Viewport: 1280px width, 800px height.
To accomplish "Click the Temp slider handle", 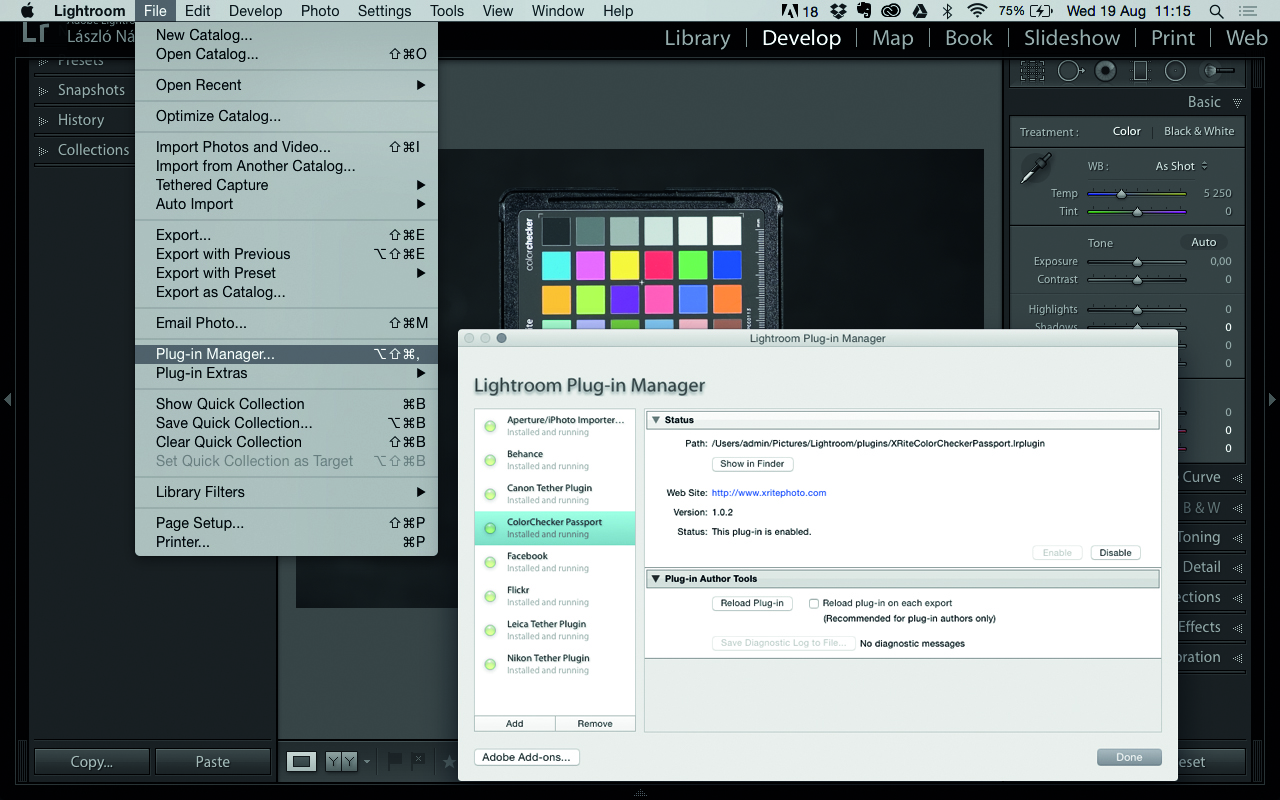I will tap(1121, 194).
